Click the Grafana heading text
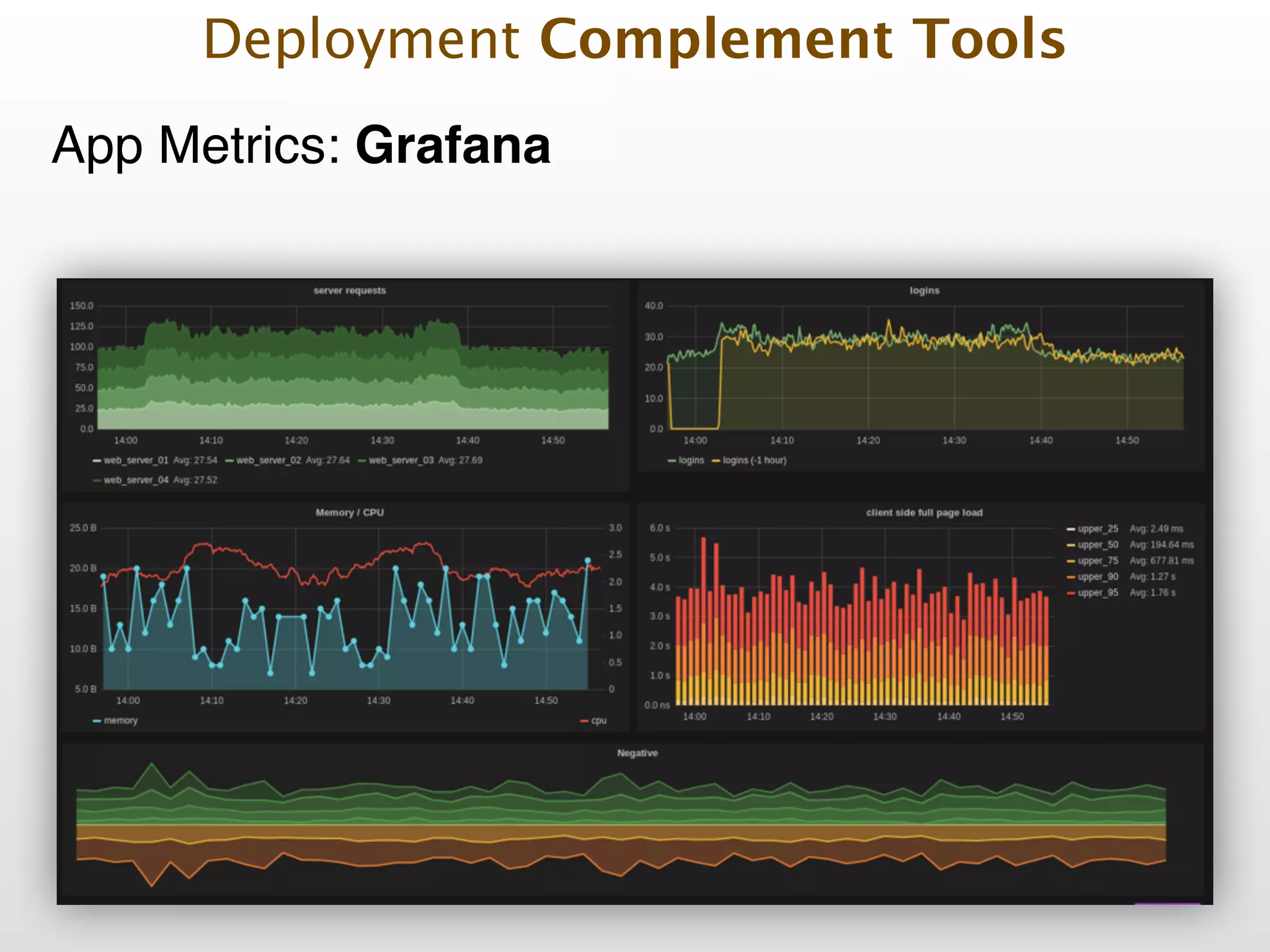1270x952 pixels. [x=453, y=146]
